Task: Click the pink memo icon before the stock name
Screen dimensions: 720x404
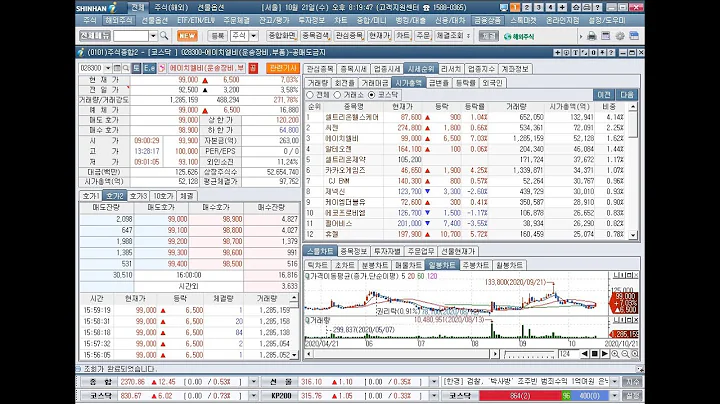Action: tap(162, 68)
